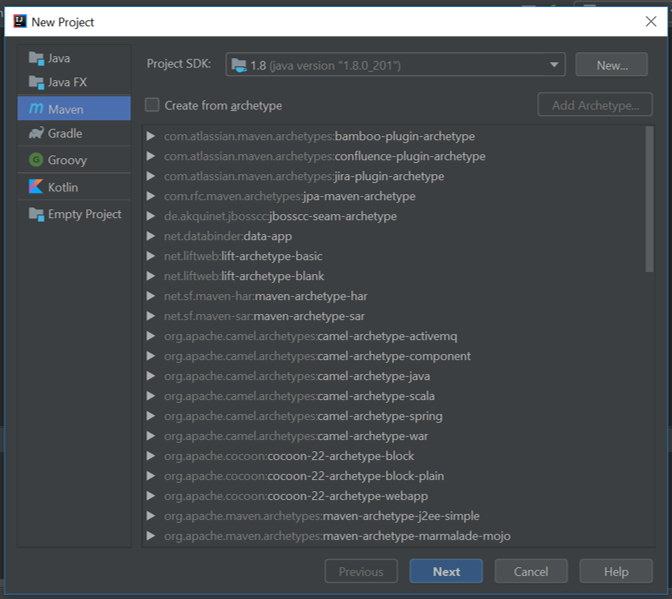Expand jpa-maven-archetype entry
Viewport: 672px width, 599px height.
pos(150,196)
